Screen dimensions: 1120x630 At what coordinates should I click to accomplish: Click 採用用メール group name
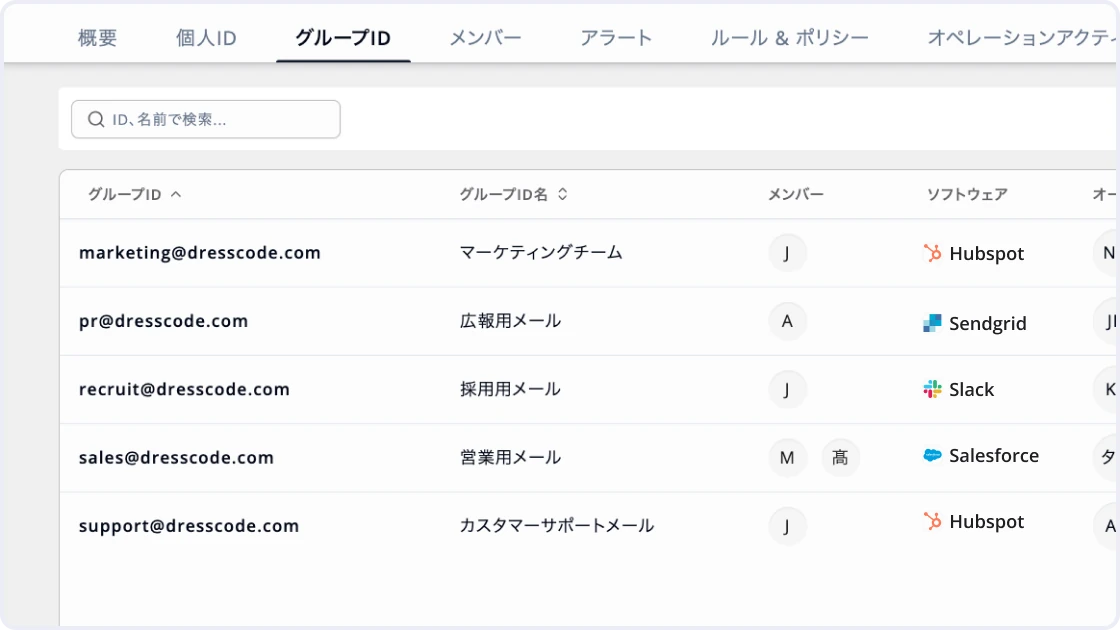[510, 389]
